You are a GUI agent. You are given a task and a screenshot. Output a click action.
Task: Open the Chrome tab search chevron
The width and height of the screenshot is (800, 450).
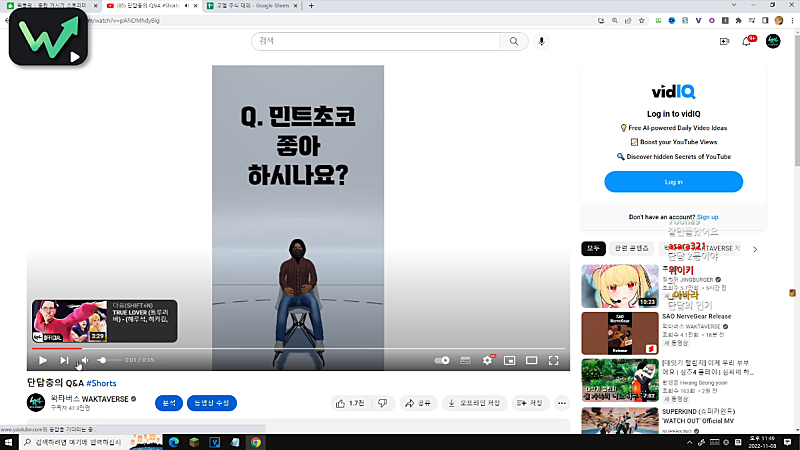pos(734,5)
